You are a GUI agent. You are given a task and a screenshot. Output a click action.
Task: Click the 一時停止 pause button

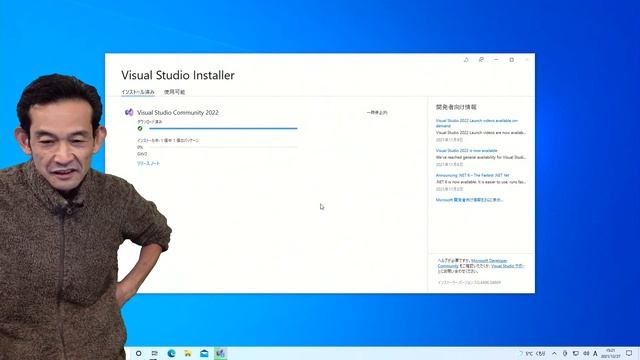tap(377, 112)
